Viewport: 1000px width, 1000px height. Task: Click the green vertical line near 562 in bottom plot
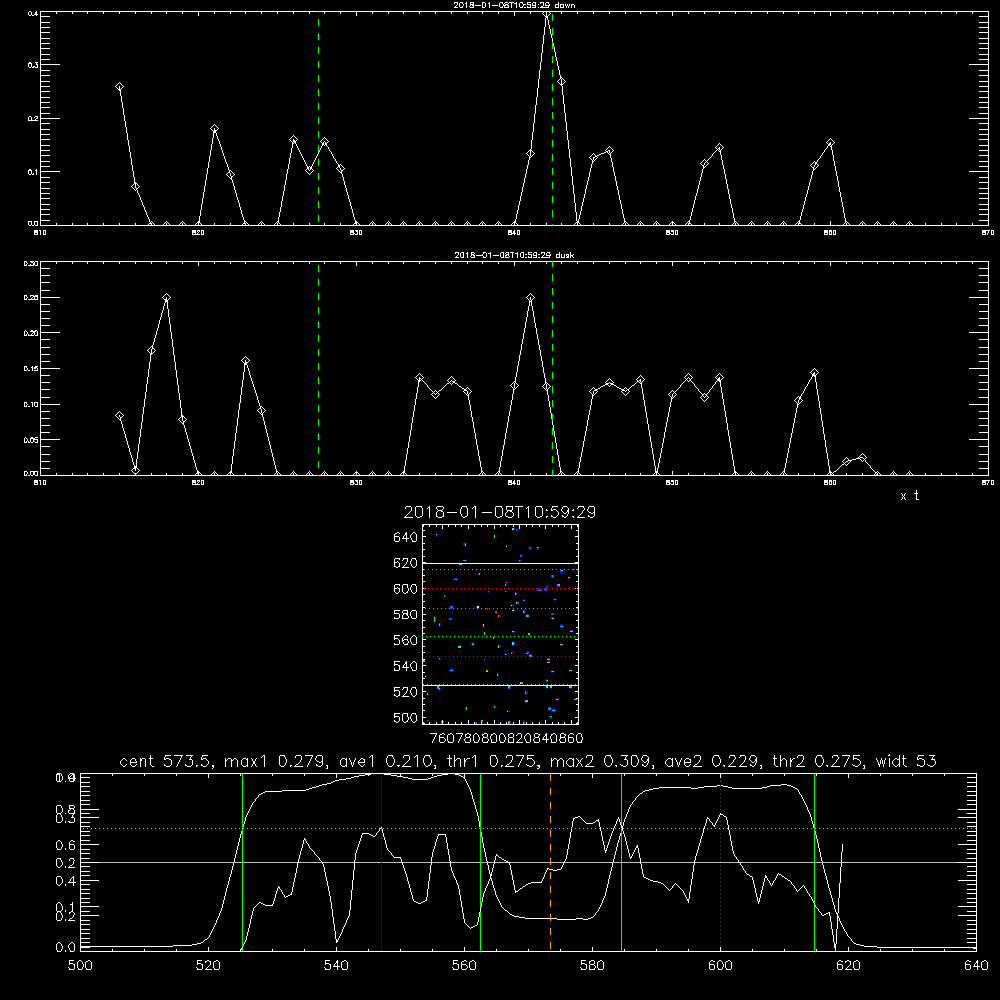(480, 862)
